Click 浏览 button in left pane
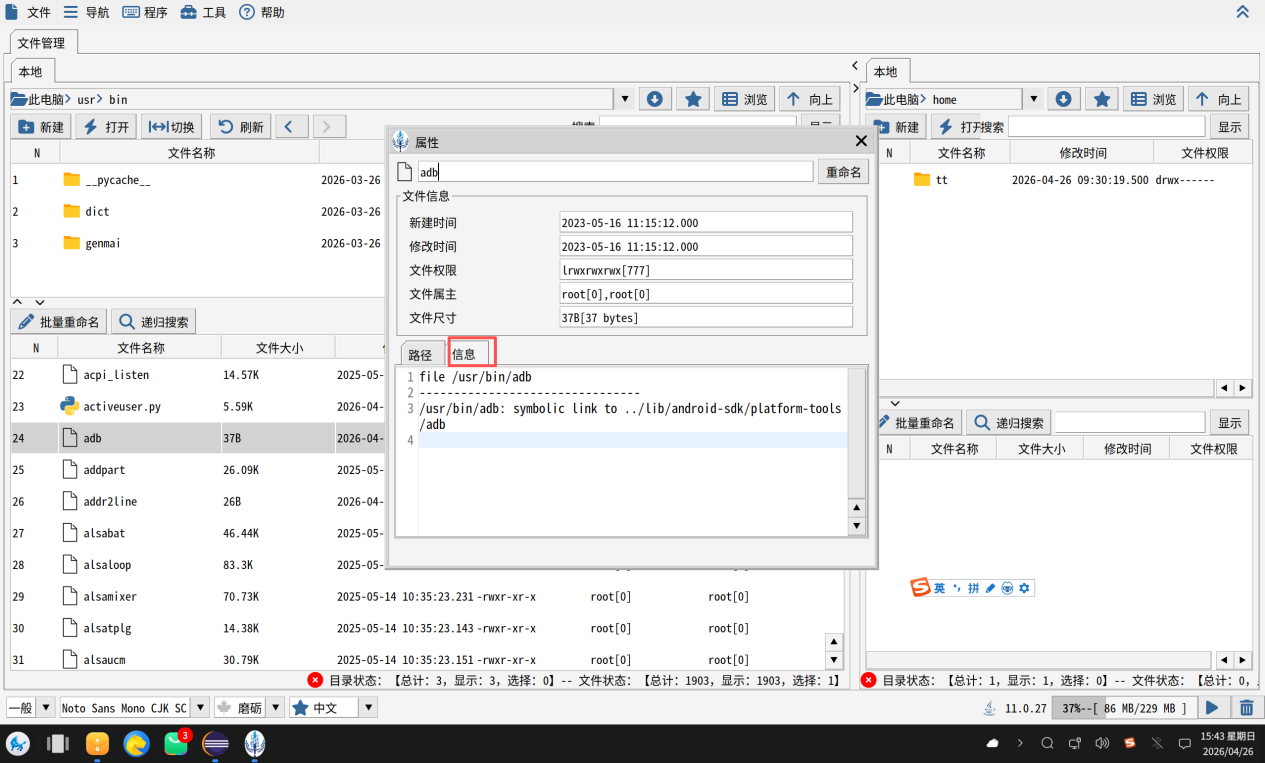The image size is (1265, 763). point(745,99)
